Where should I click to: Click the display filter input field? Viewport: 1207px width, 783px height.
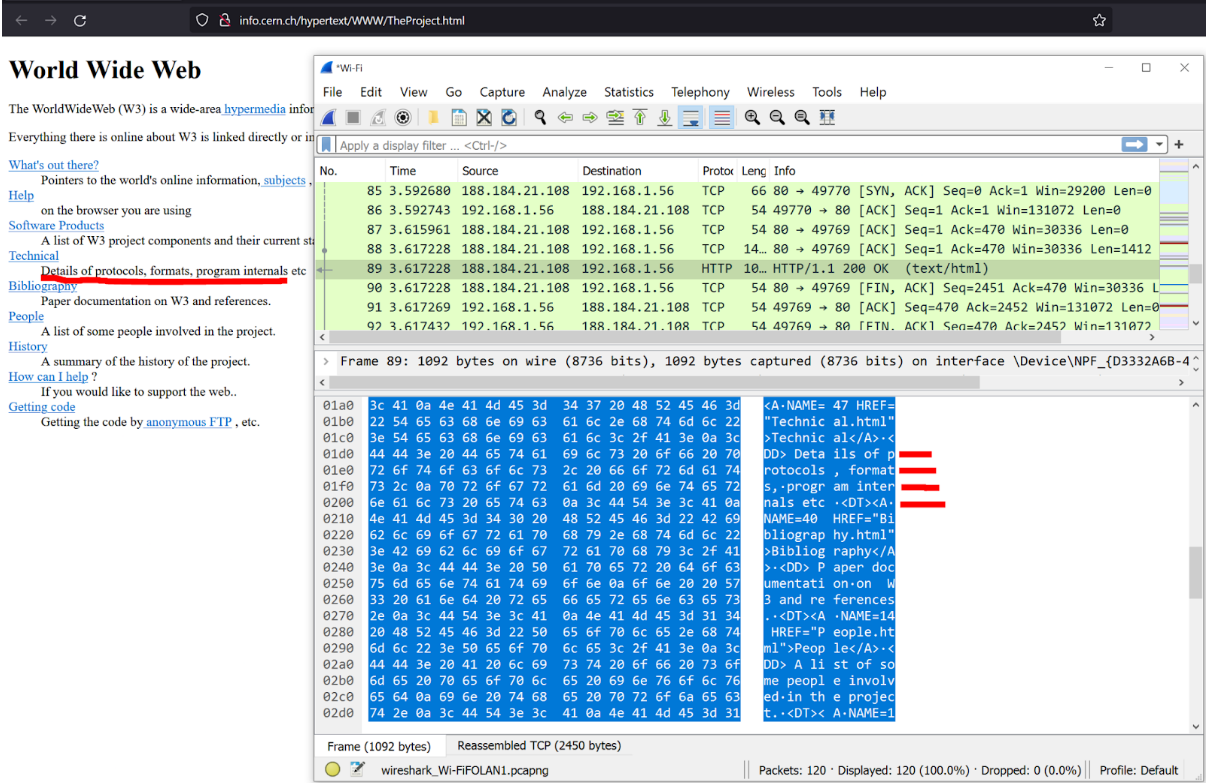pos(728,145)
